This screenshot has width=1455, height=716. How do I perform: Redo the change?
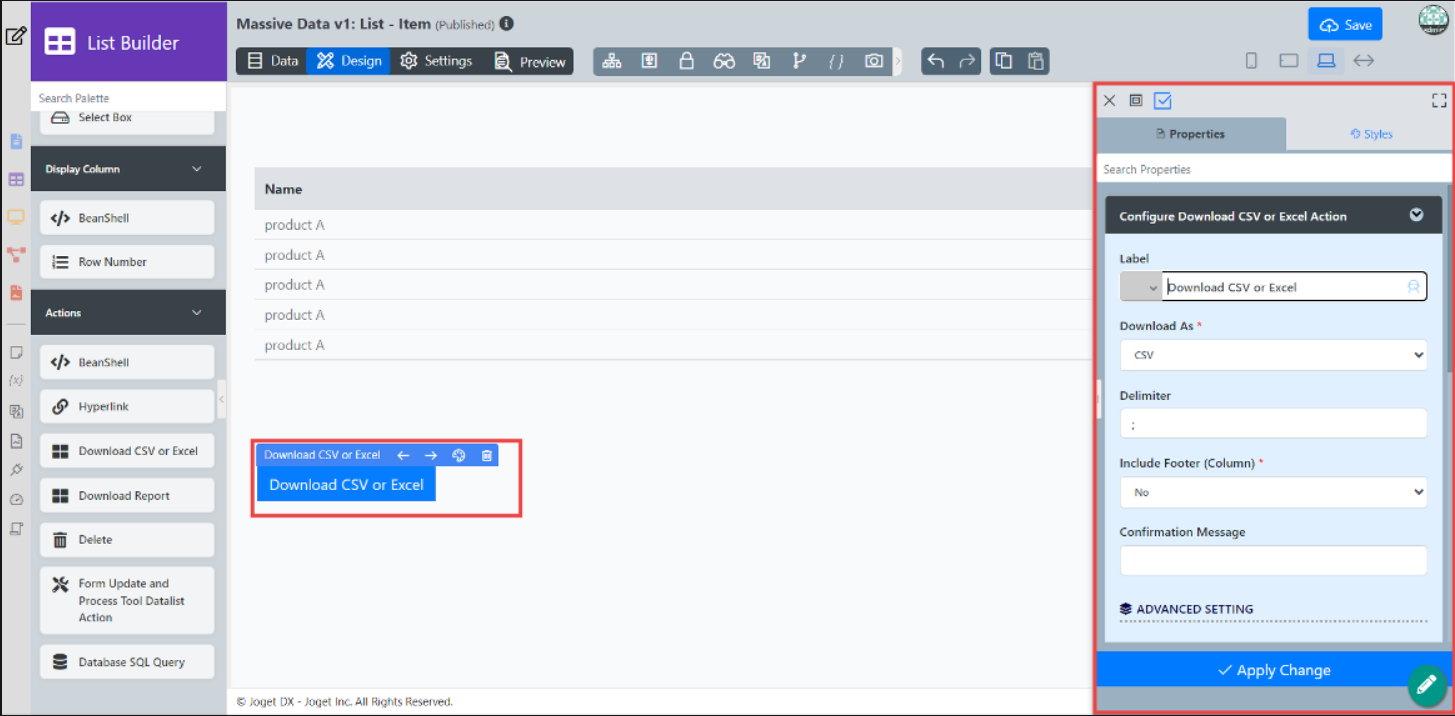click(x=966, y=61)
